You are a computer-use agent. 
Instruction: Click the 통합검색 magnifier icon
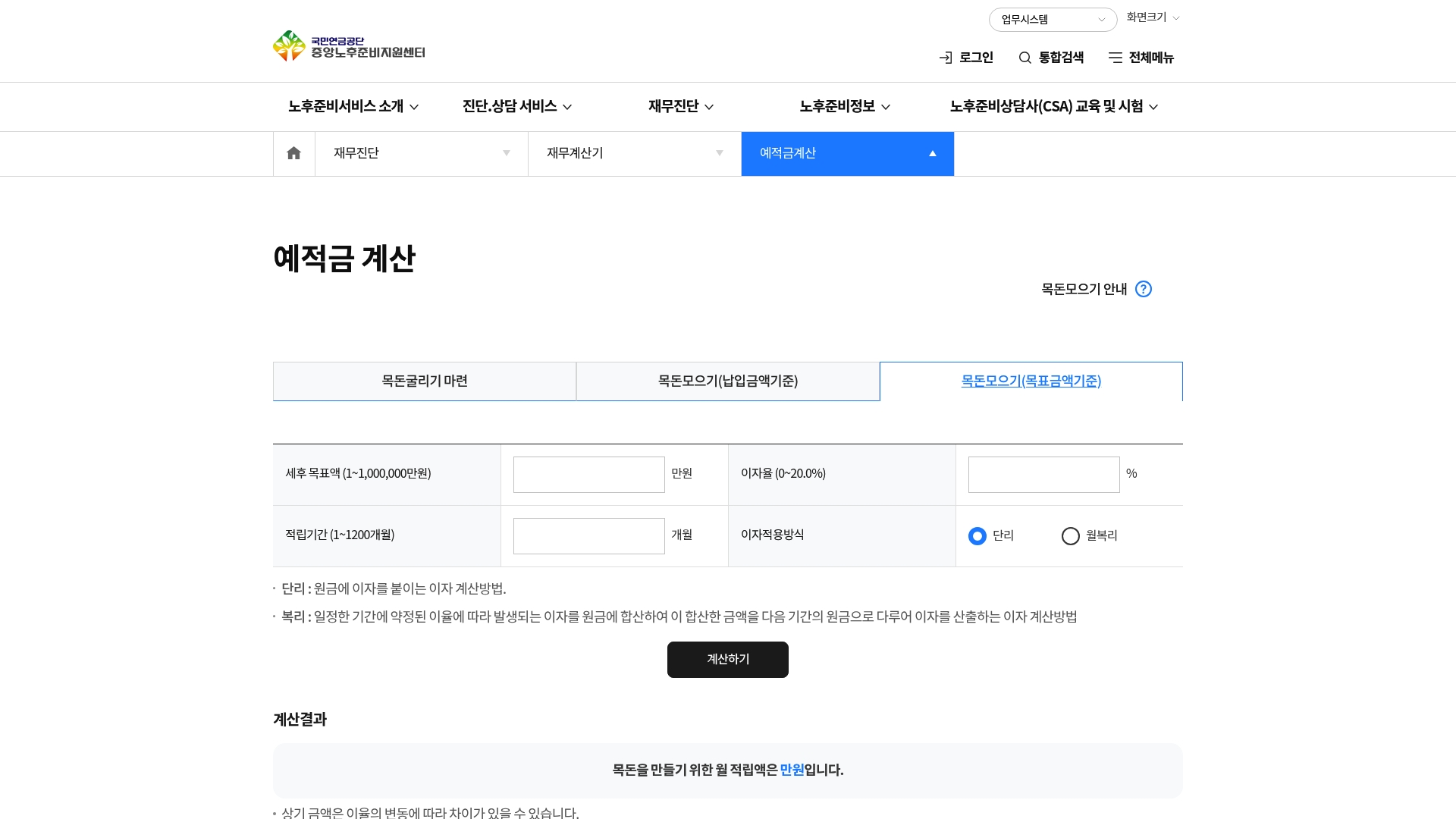(1025, 58)
